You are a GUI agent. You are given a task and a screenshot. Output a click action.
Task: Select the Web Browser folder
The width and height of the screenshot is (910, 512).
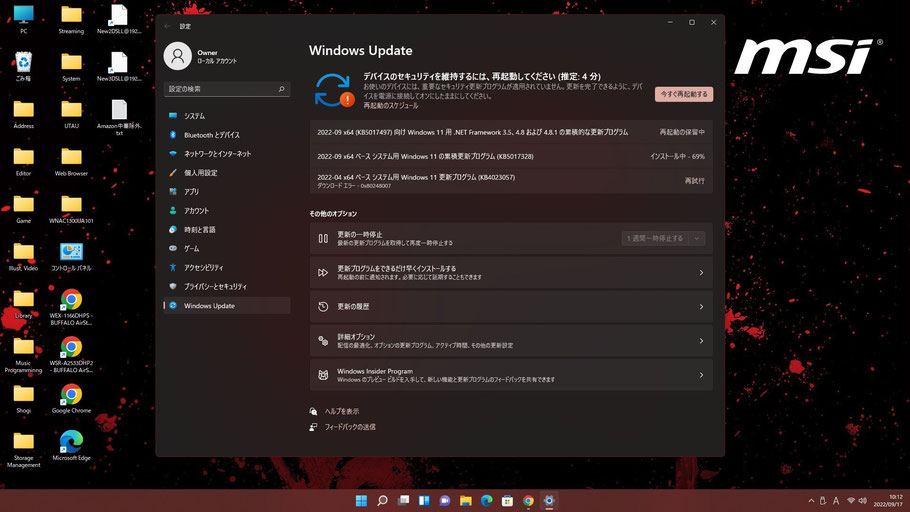coord(71,161)
